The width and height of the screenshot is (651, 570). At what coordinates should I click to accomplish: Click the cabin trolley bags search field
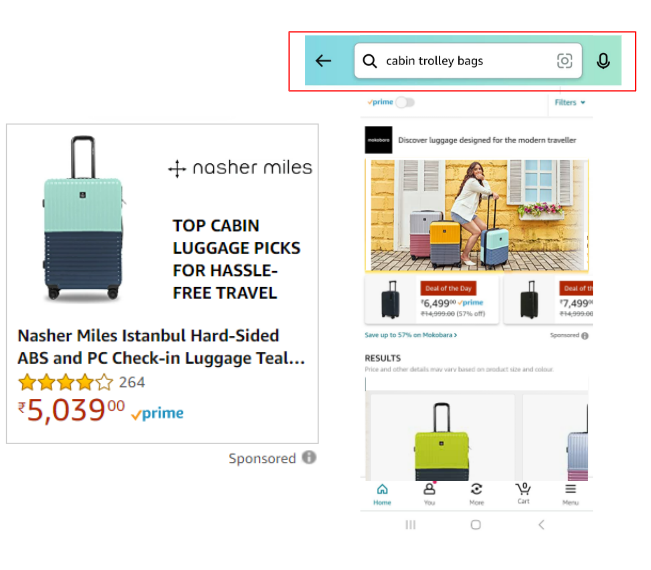[468, 61]
